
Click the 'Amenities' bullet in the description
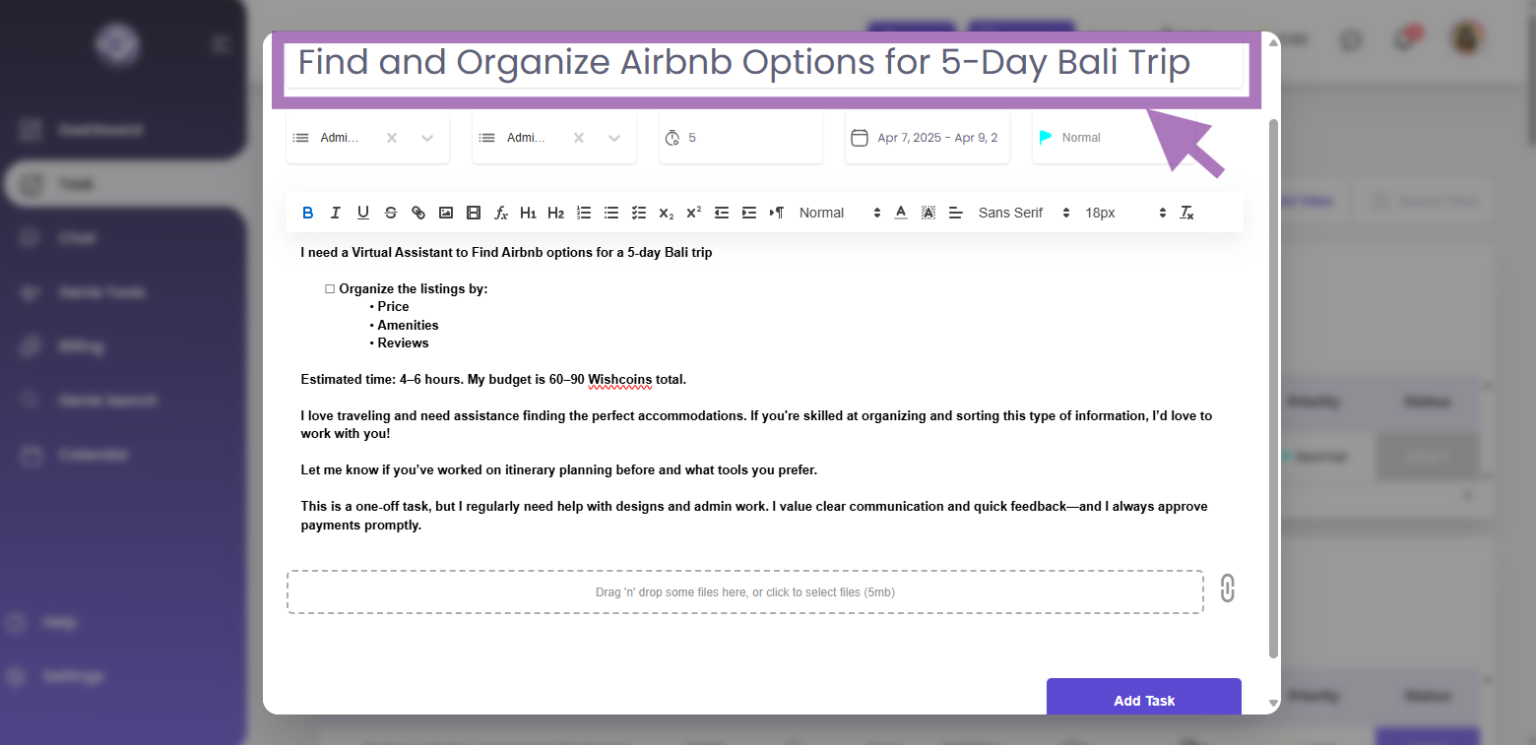coord(404,325)
